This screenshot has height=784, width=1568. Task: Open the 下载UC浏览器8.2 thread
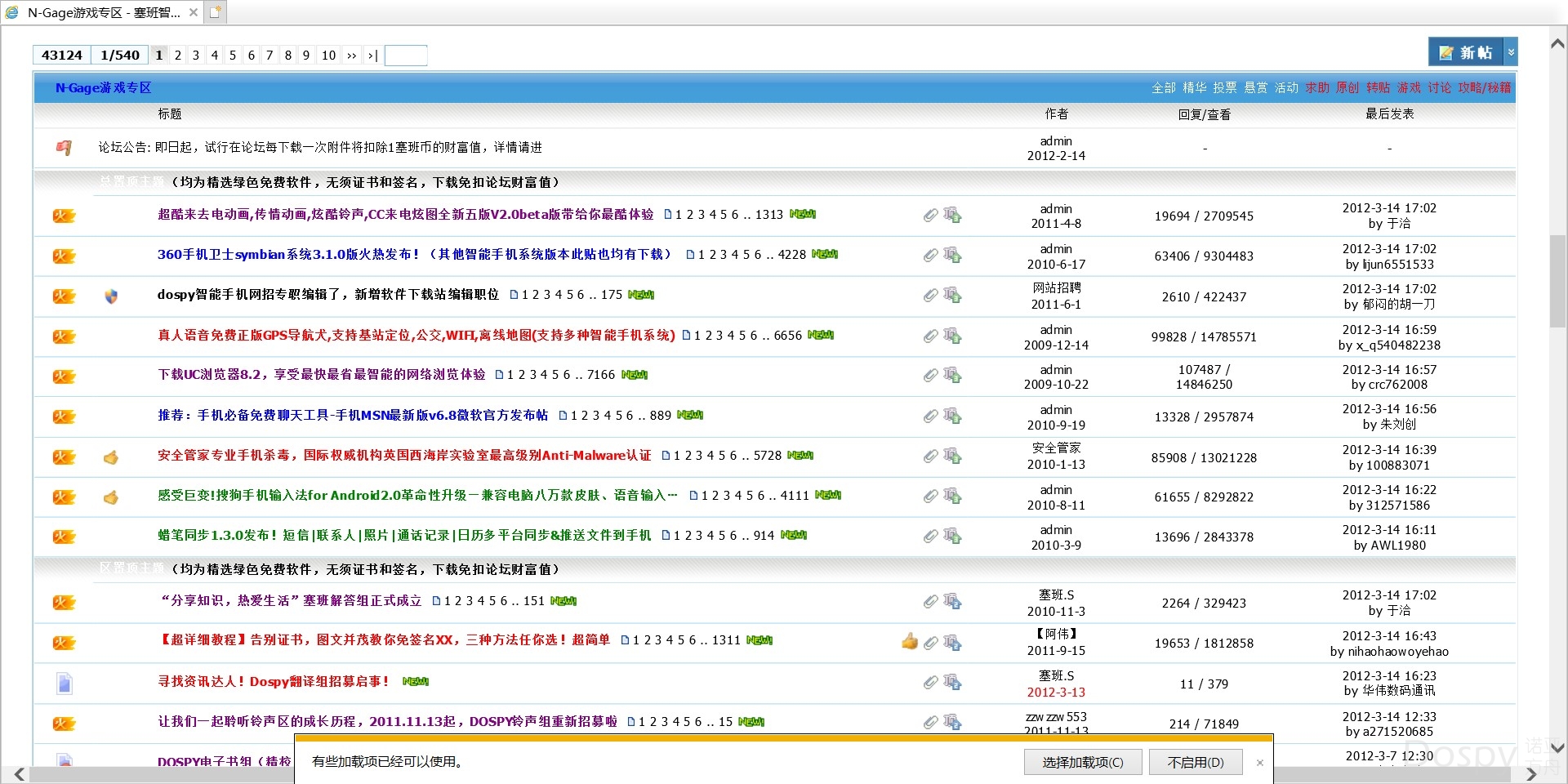pyautogui.click(x=321, y=374)
